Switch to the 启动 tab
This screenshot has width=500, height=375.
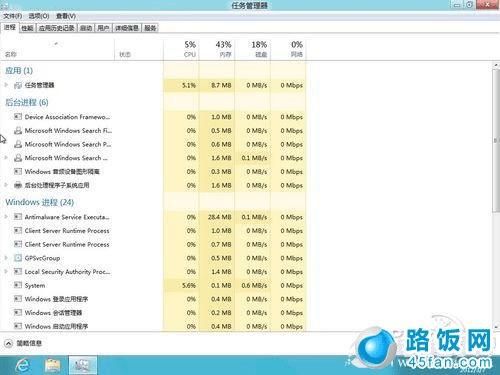[x=86, y=28]
